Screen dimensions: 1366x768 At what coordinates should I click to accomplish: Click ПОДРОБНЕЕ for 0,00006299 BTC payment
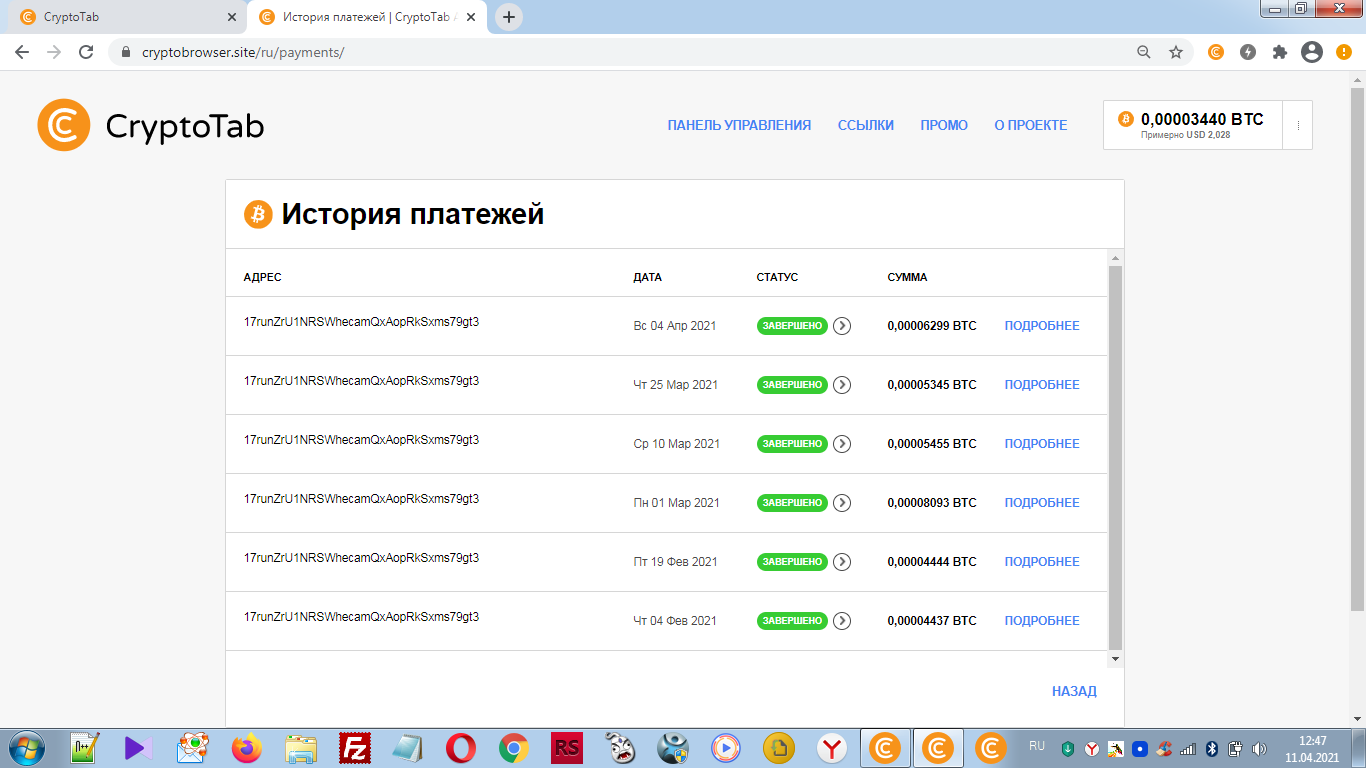point(1042,326)
